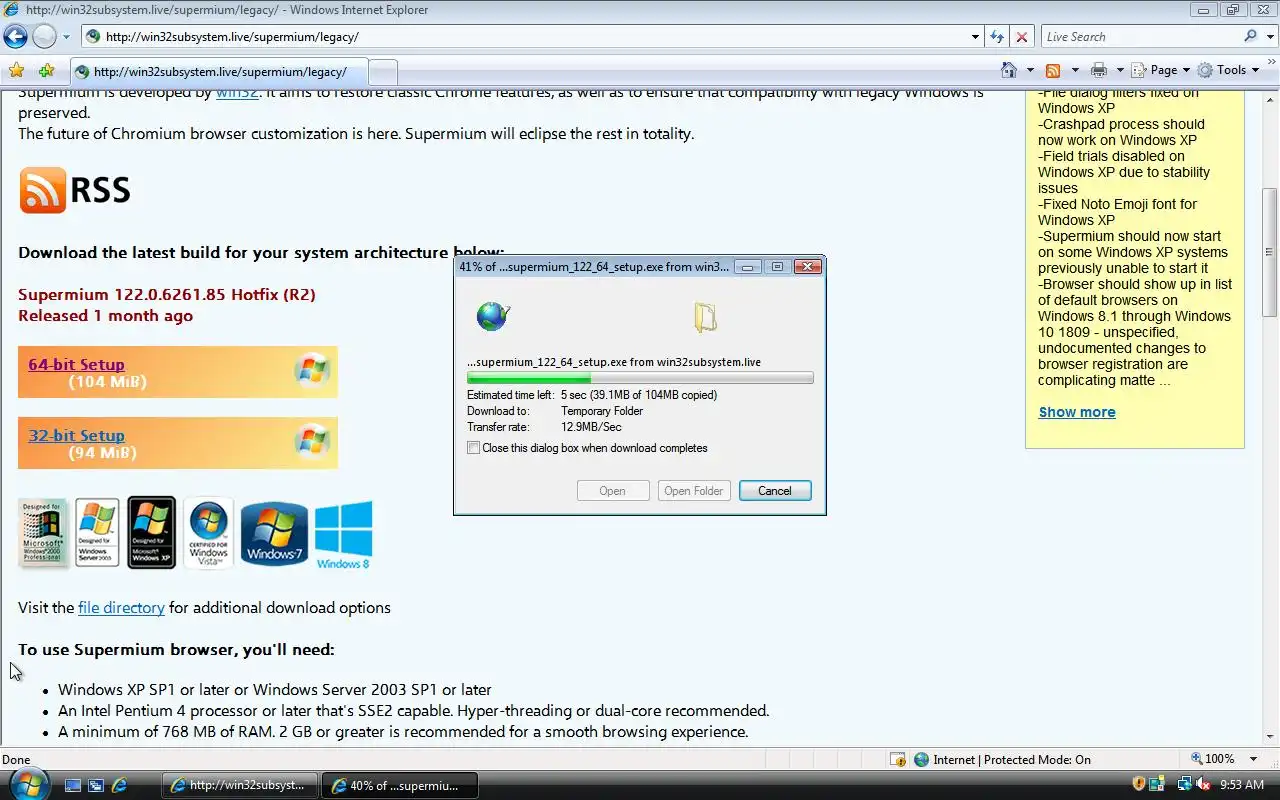Screen dimensions: 1280x800
Task: Open the Page menu
Action: 1161,70
